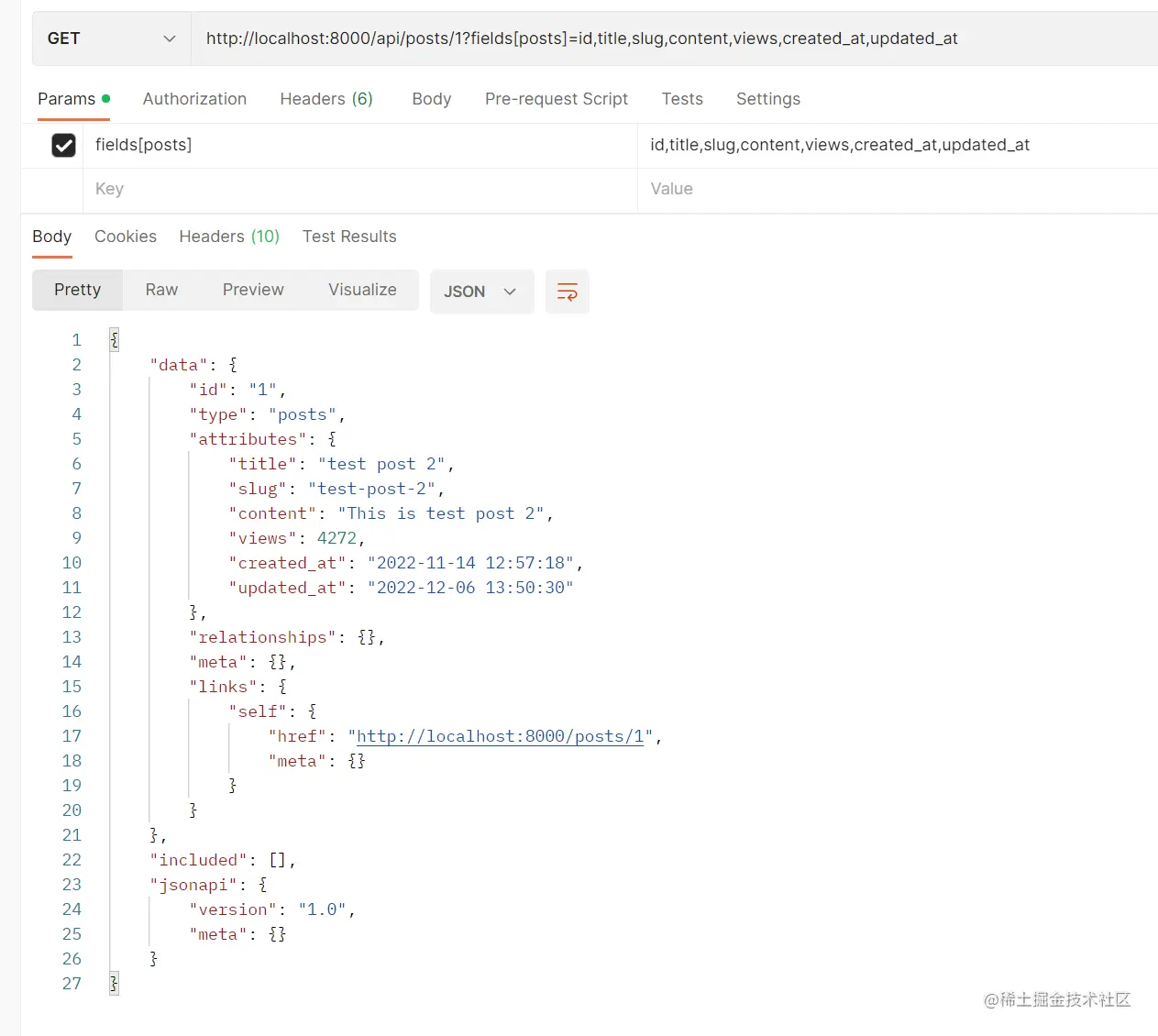Open the JSON format dropdown
Viewport: 1158px width, 1036px height.
click(x=481, y=292)
